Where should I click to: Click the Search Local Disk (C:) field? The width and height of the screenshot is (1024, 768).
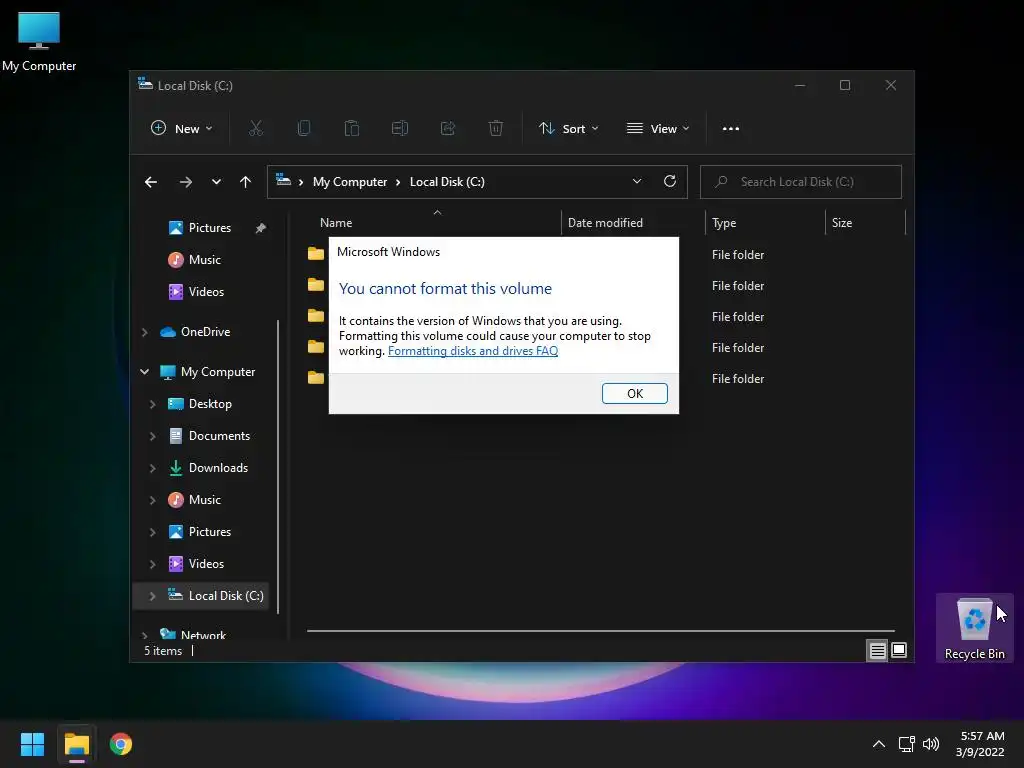coord(801,182)
